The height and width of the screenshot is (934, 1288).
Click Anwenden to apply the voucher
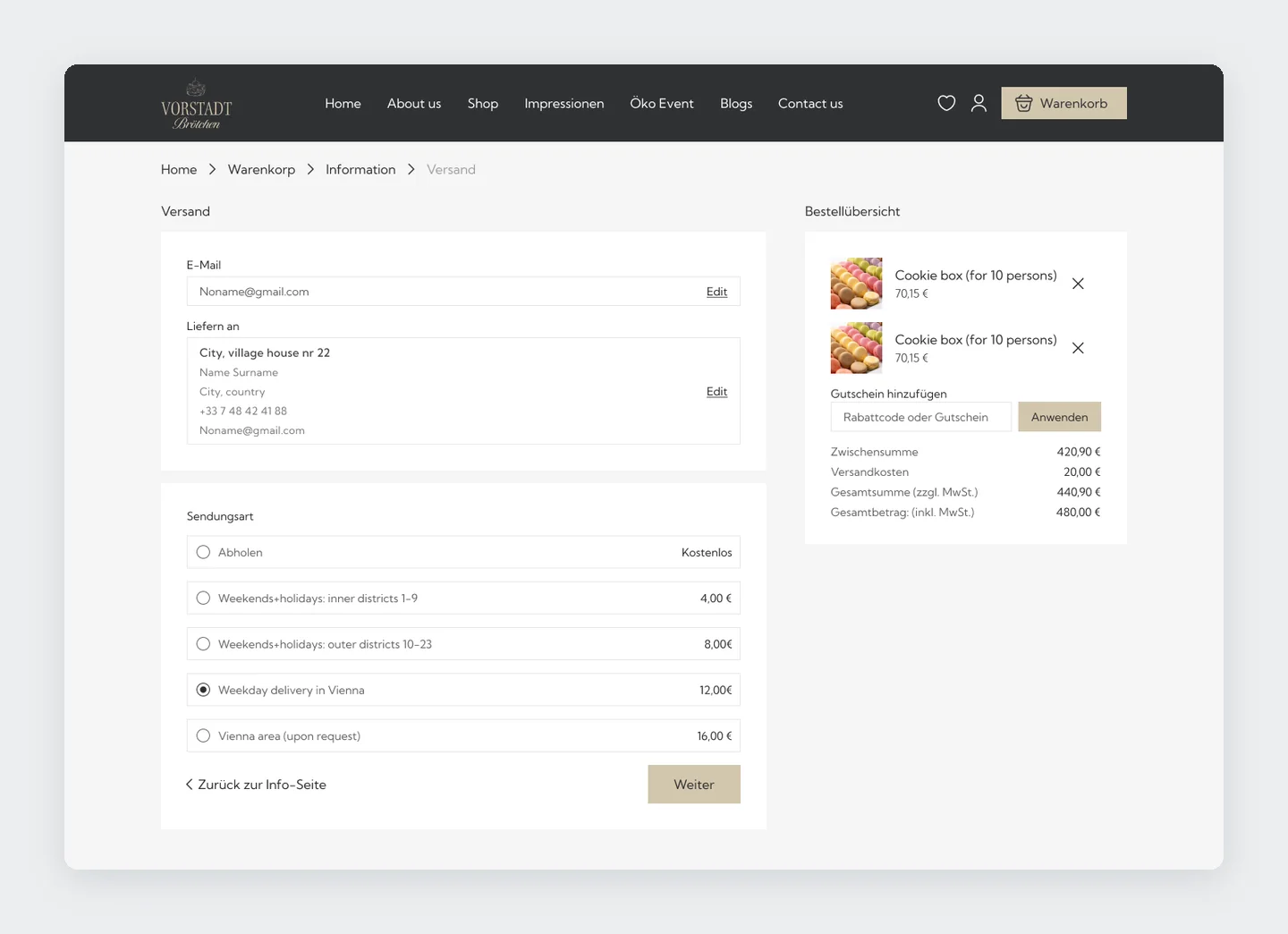point(1059,417)
